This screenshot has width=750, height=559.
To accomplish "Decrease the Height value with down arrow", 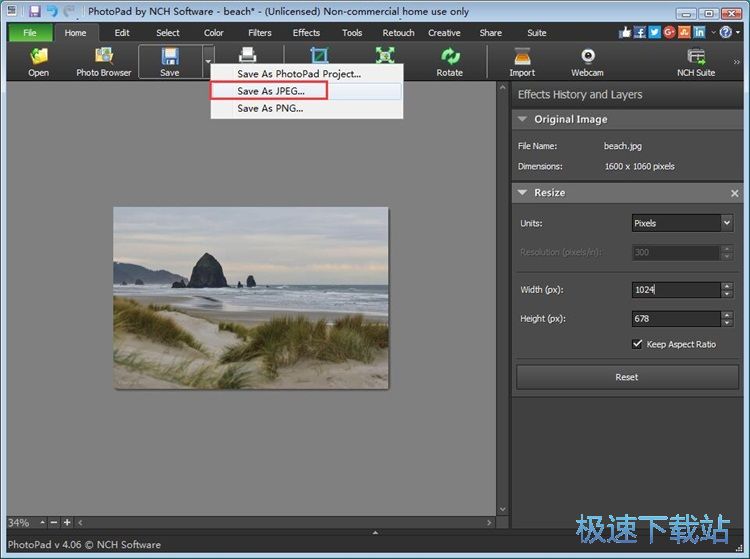I will pos(727,323).
